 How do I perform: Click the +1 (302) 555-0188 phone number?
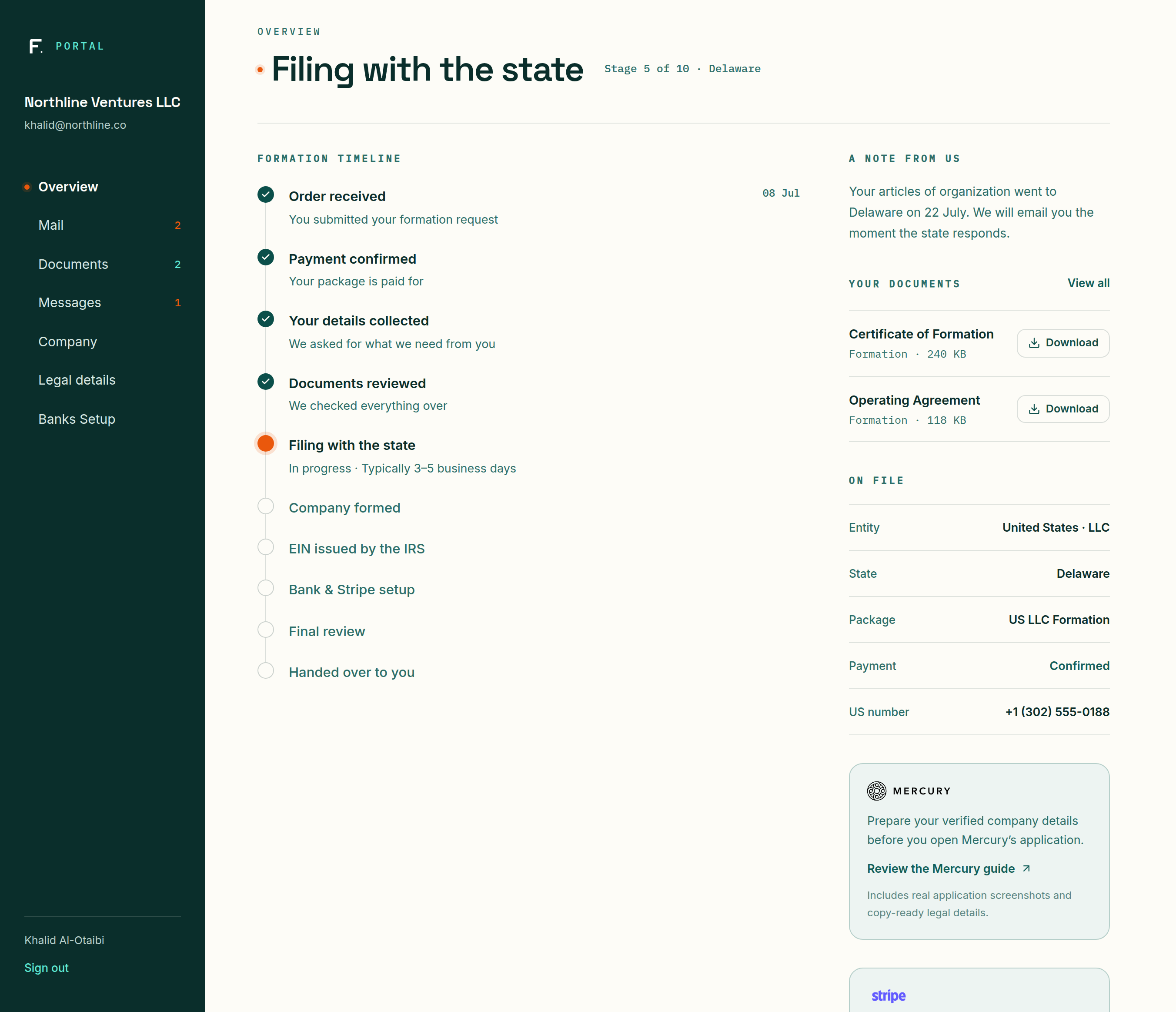coord(1057,712)
